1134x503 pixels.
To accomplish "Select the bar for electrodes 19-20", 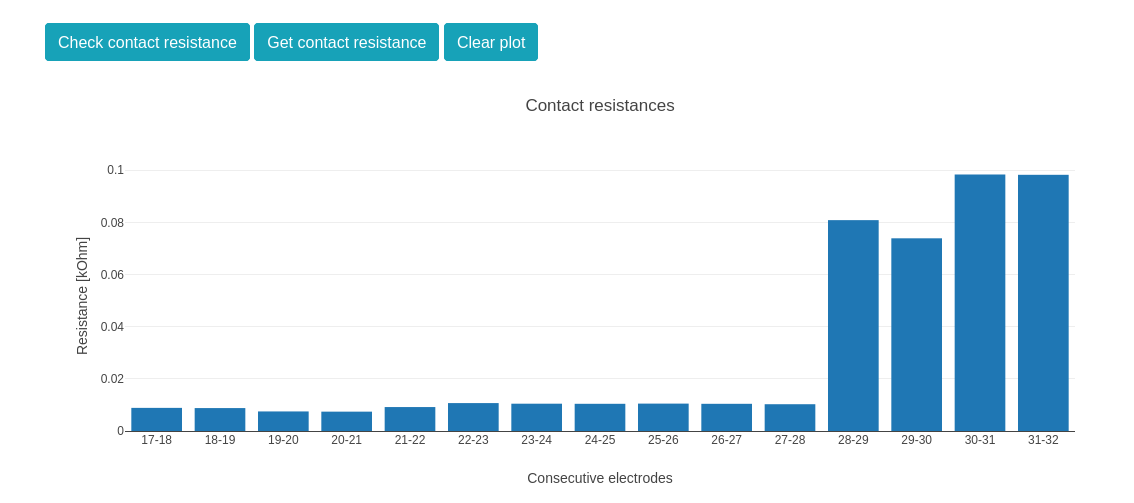I will coord(283,422).
